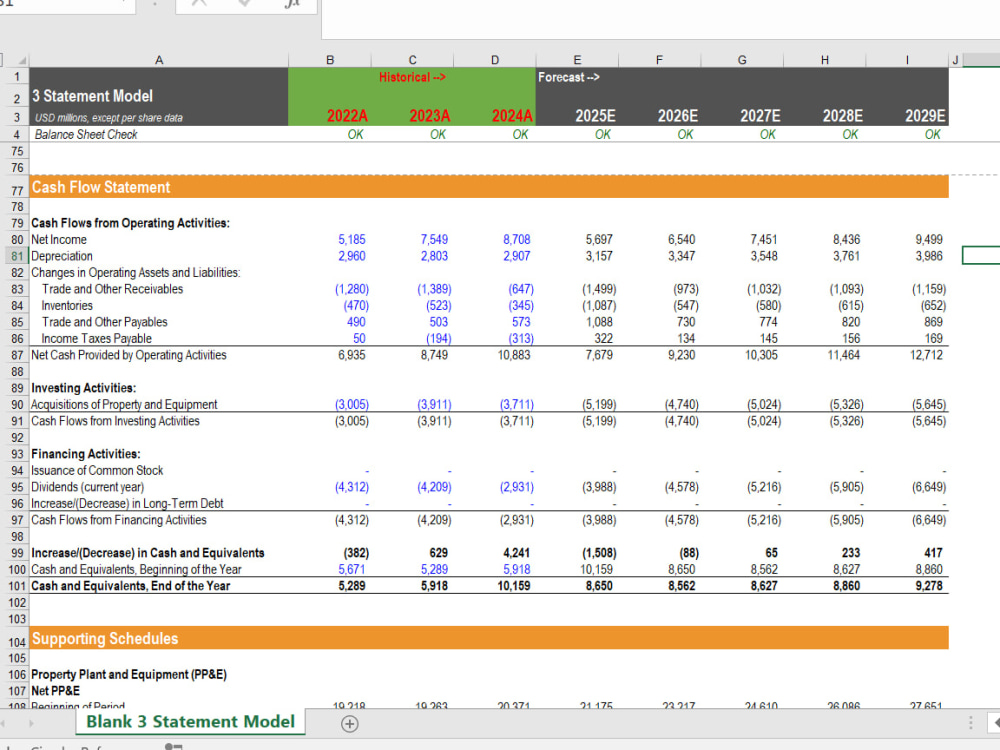Select column E header

(577, 60)
